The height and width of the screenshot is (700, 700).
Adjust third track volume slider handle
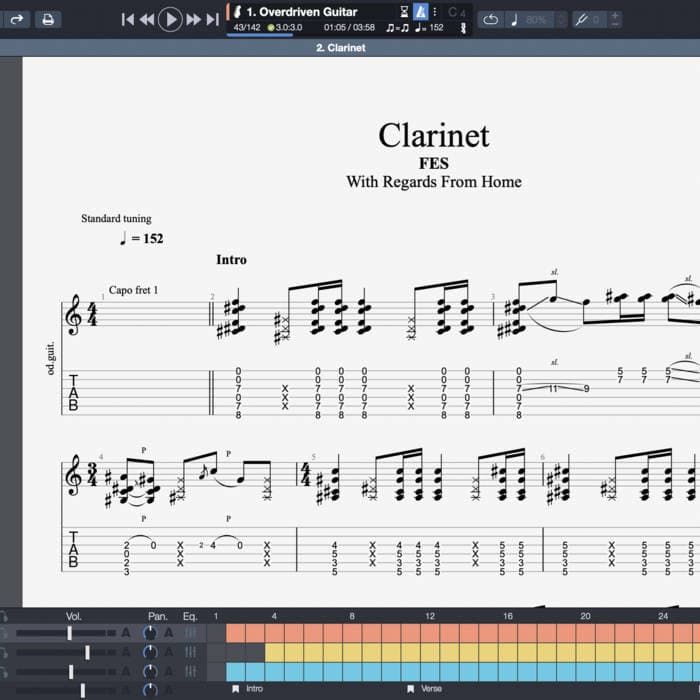[x=71, y=672]
